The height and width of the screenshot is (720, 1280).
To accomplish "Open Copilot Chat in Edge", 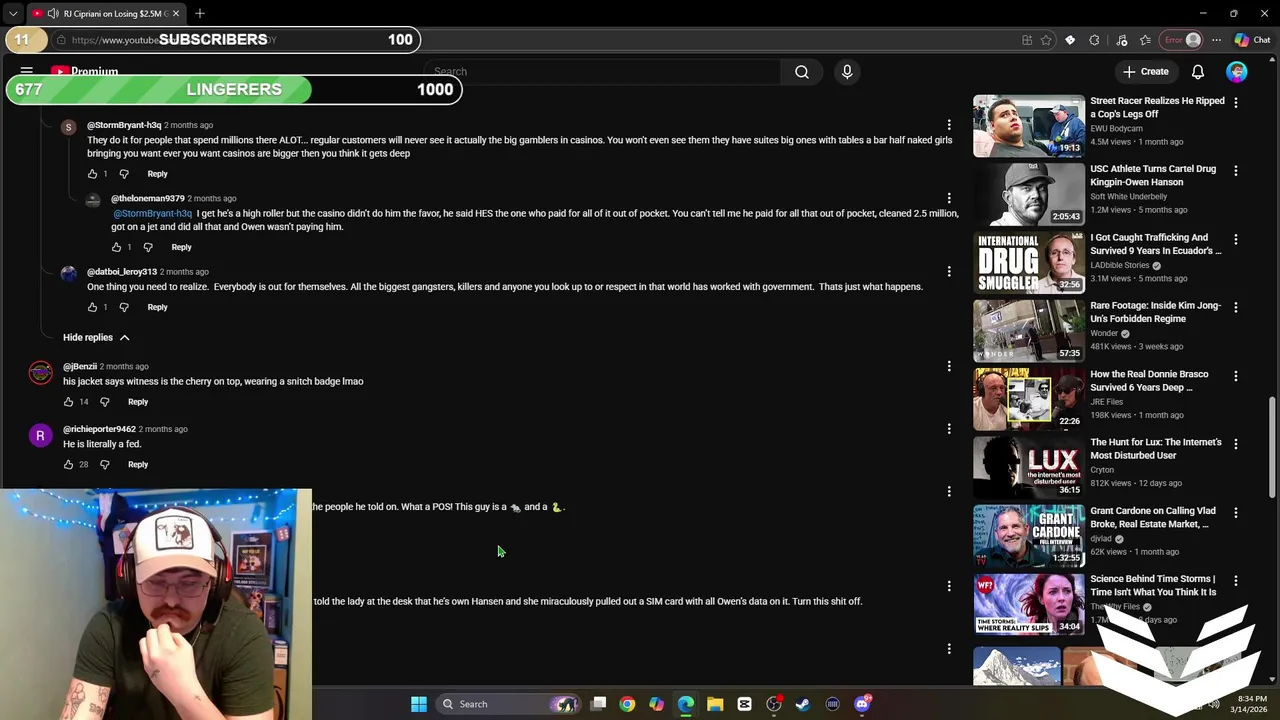I will point(1252,40).
